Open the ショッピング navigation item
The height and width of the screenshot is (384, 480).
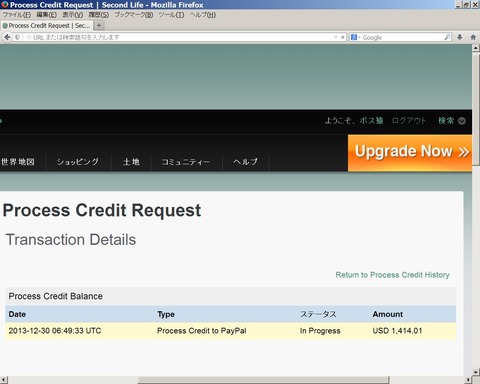pos(78,162)
